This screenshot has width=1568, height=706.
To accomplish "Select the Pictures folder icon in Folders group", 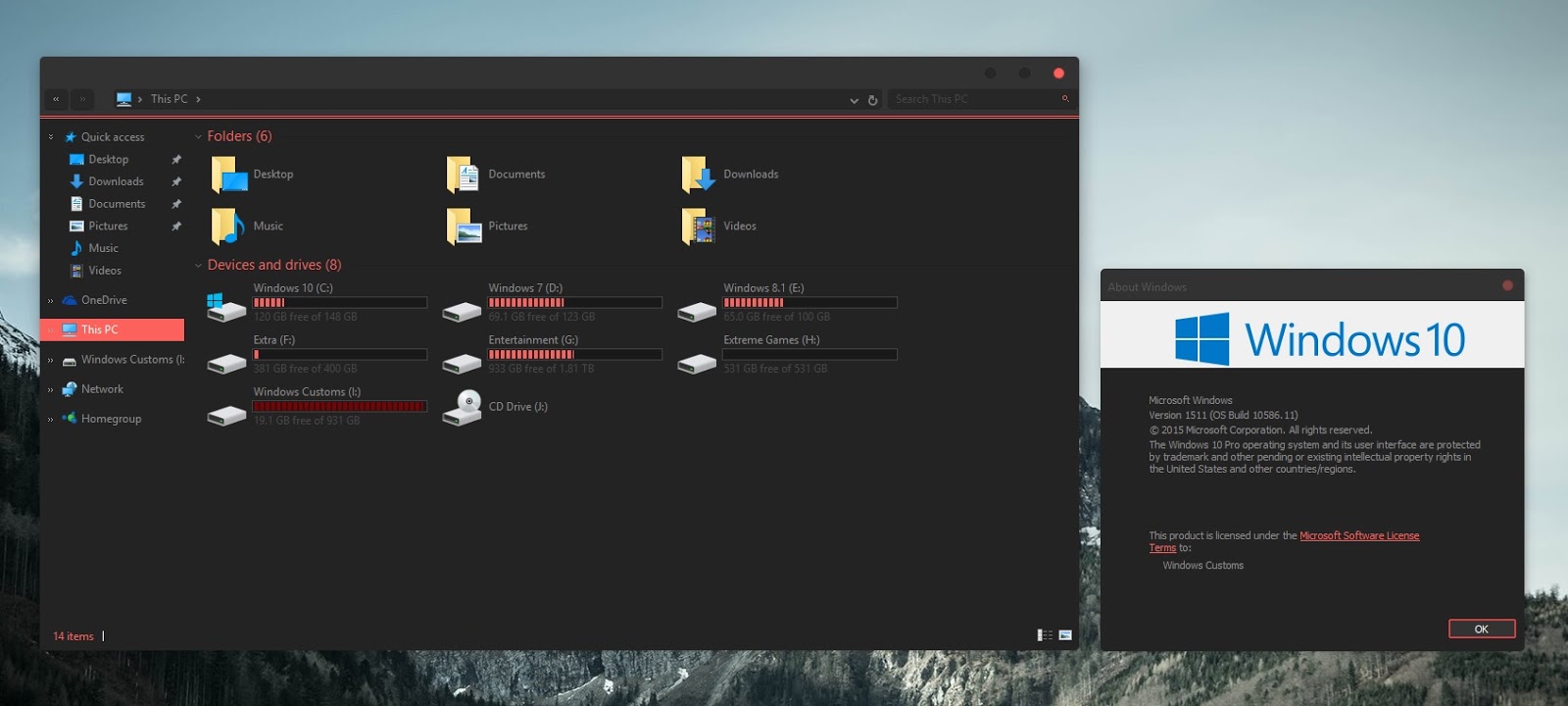I will 464,227.
